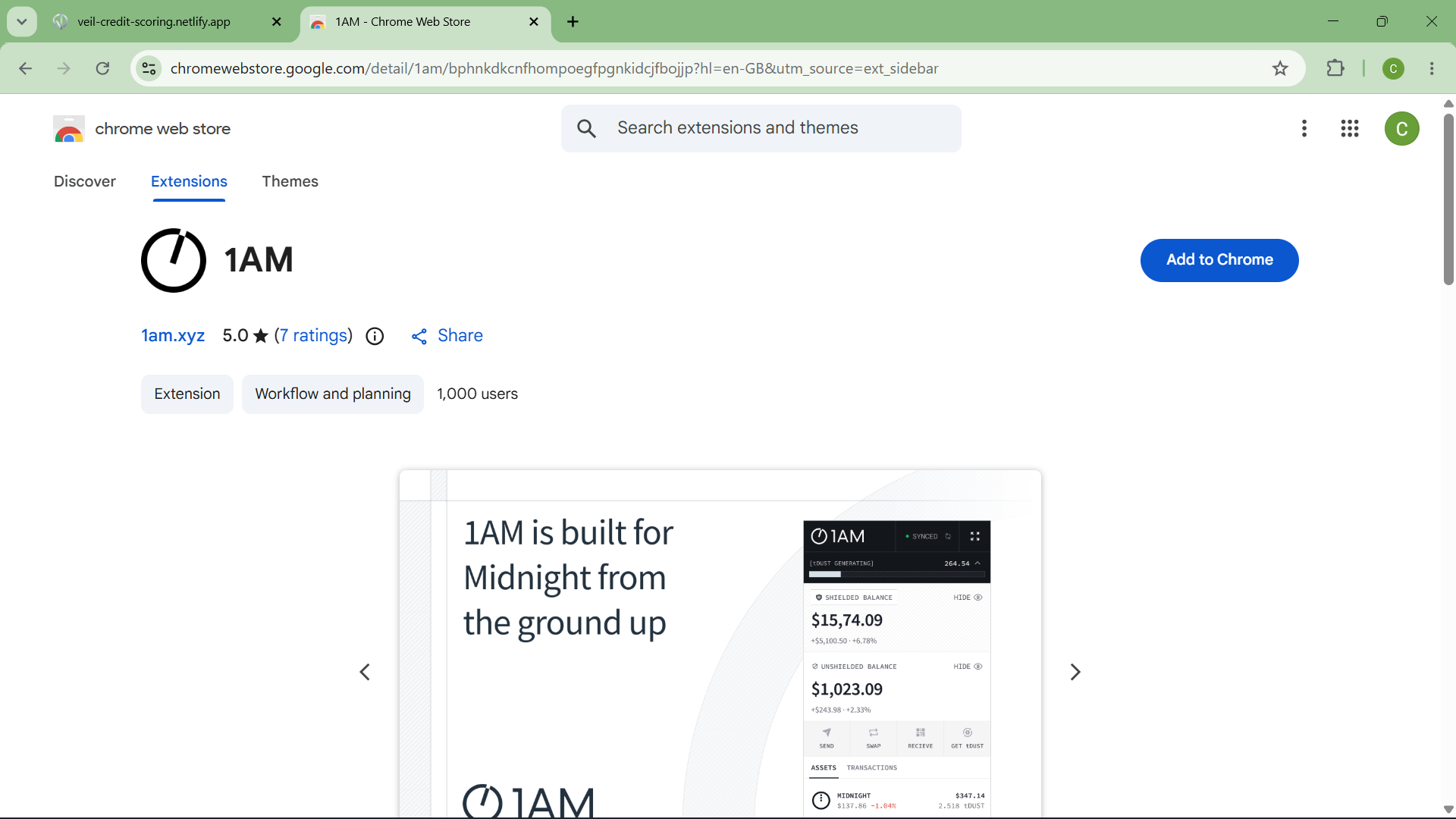Close the veil-credit-scoring.netlify.app tab
The height and width of the screenshot is (819, 1456).
[x=277, y=22]
